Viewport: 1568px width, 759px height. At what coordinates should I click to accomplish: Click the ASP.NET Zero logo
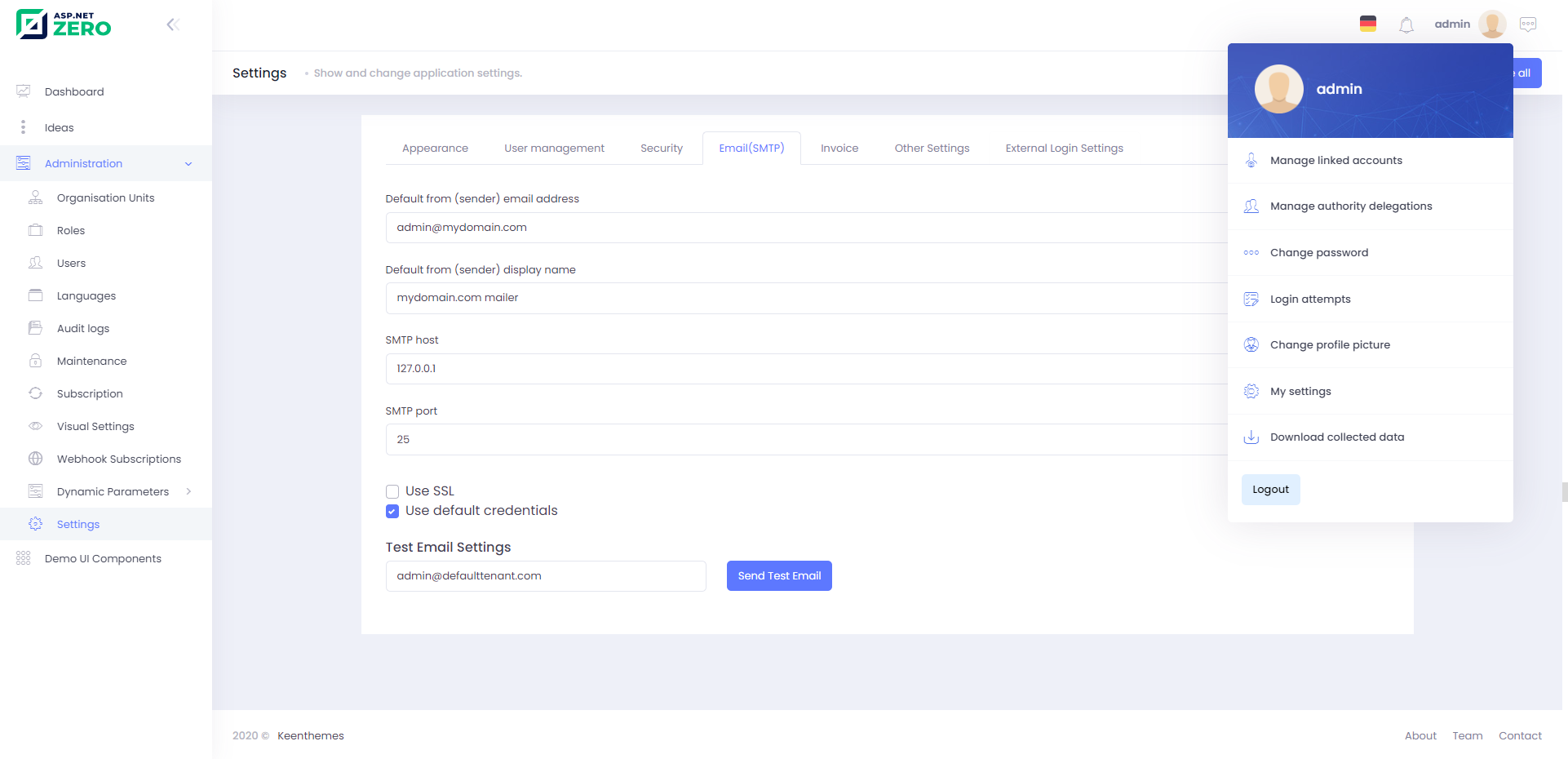(x=64, y=24)
